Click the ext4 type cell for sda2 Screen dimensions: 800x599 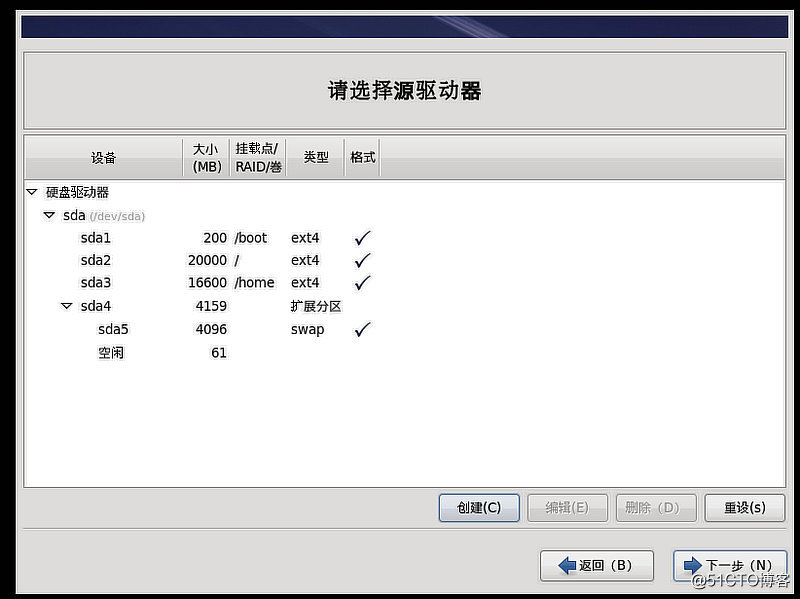click(x=305, y=260)
